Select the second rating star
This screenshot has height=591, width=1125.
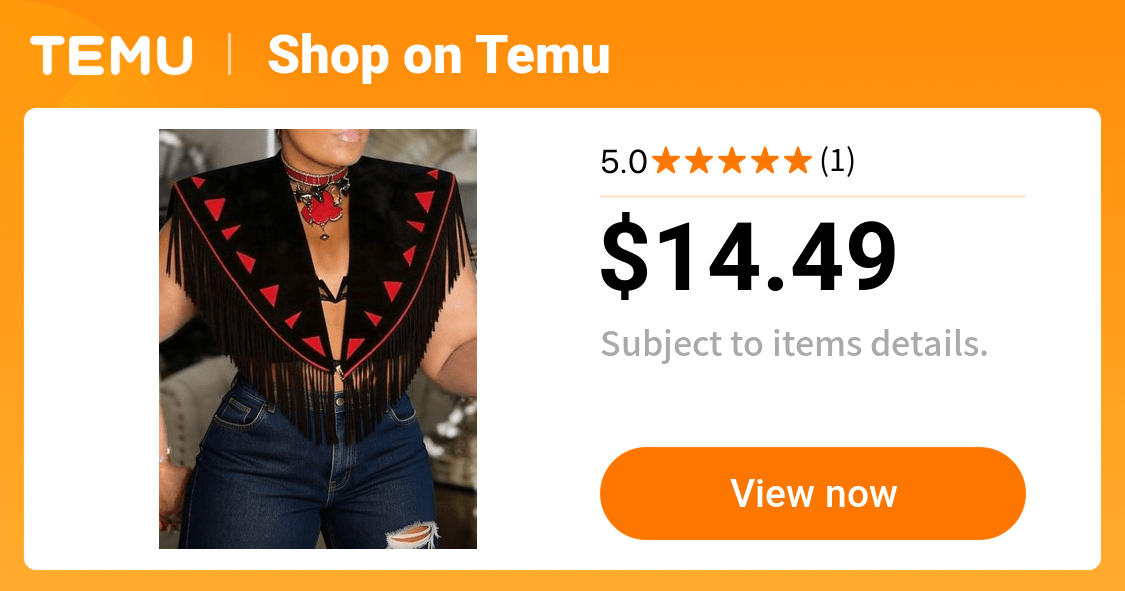coord(700,161)
